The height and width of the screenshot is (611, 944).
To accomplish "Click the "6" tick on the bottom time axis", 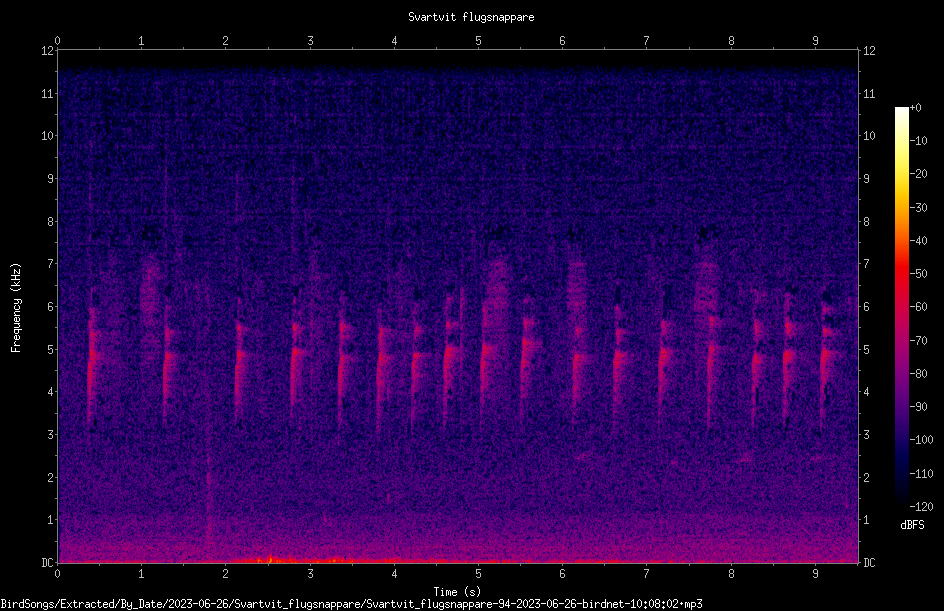I will pos(562,574).
